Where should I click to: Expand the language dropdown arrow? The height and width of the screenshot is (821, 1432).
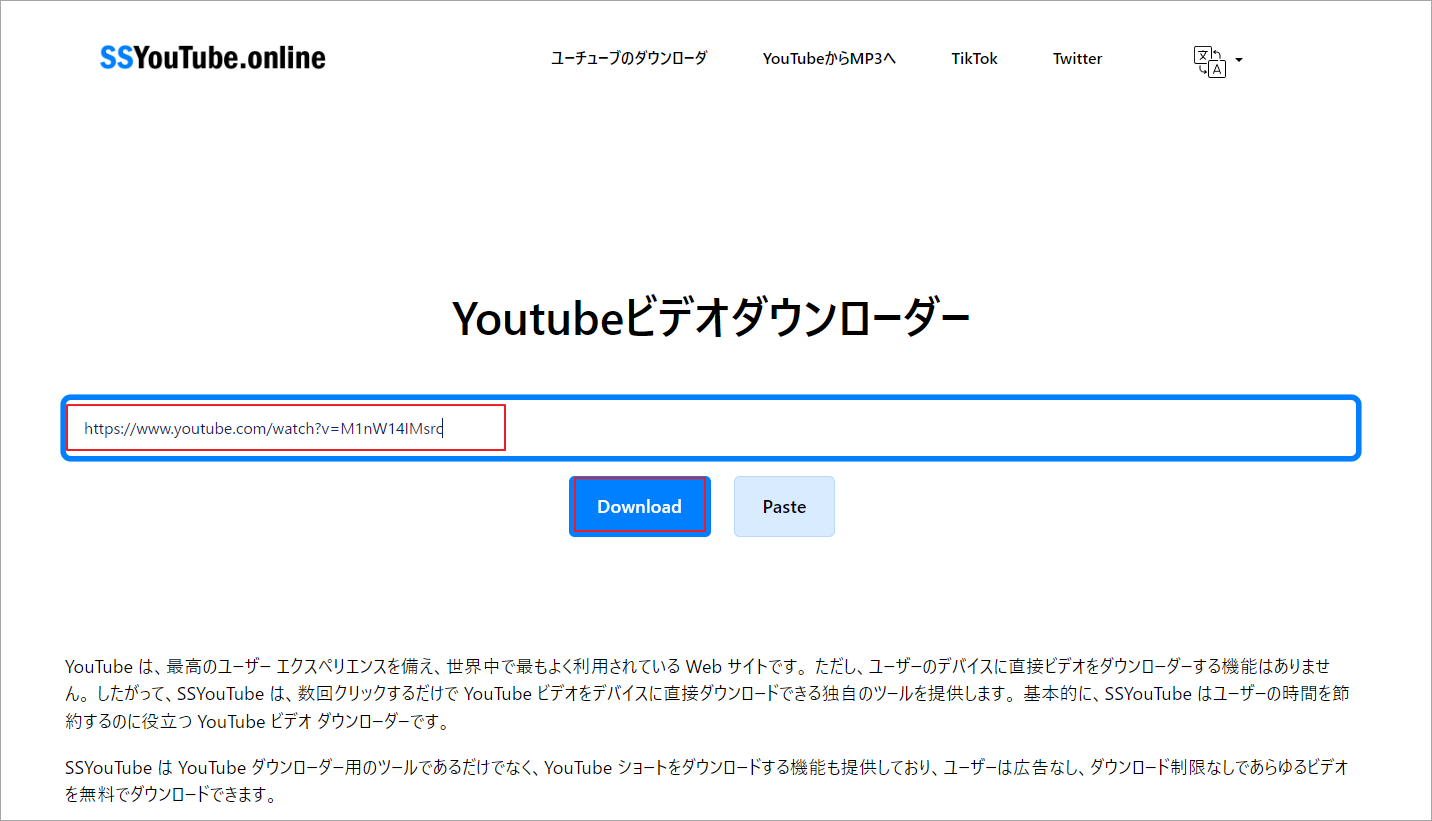click(x=1239, y=60)
